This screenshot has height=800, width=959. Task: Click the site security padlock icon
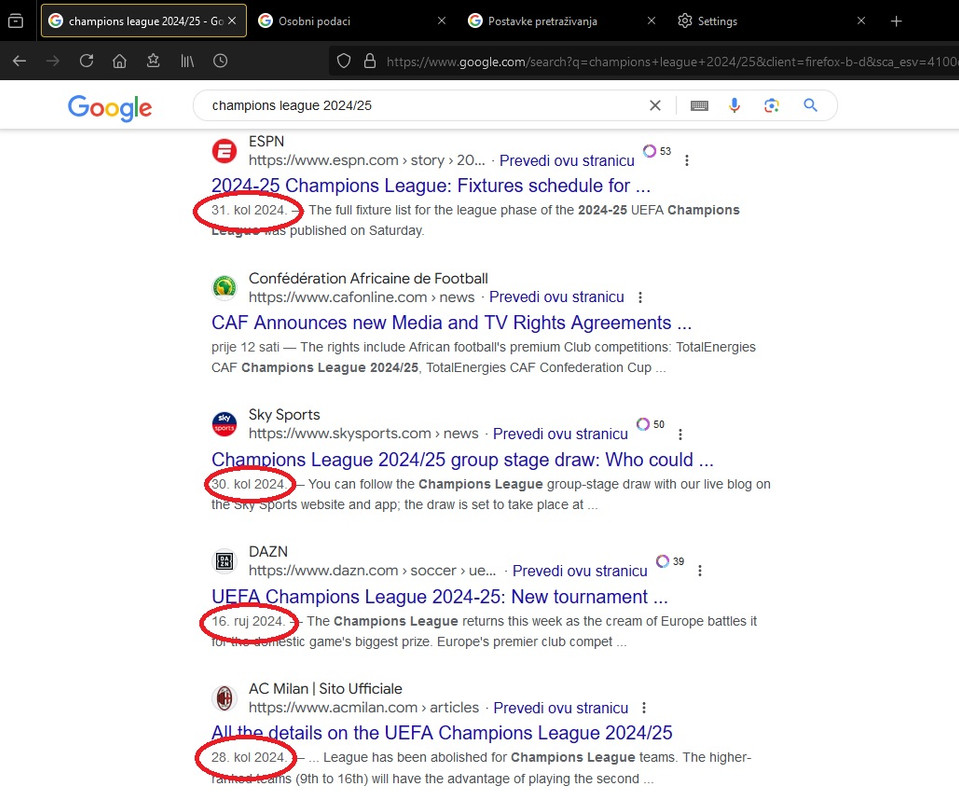click(369, 61)
